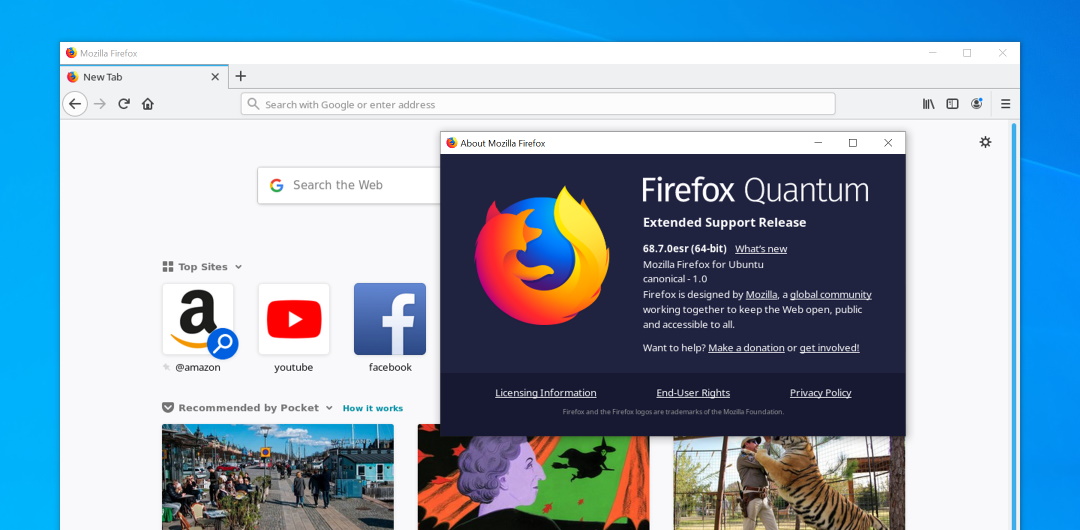Maximize the main Mozilla Firefox window
This screenshot has height=530, width=1080.
[967, 53]
